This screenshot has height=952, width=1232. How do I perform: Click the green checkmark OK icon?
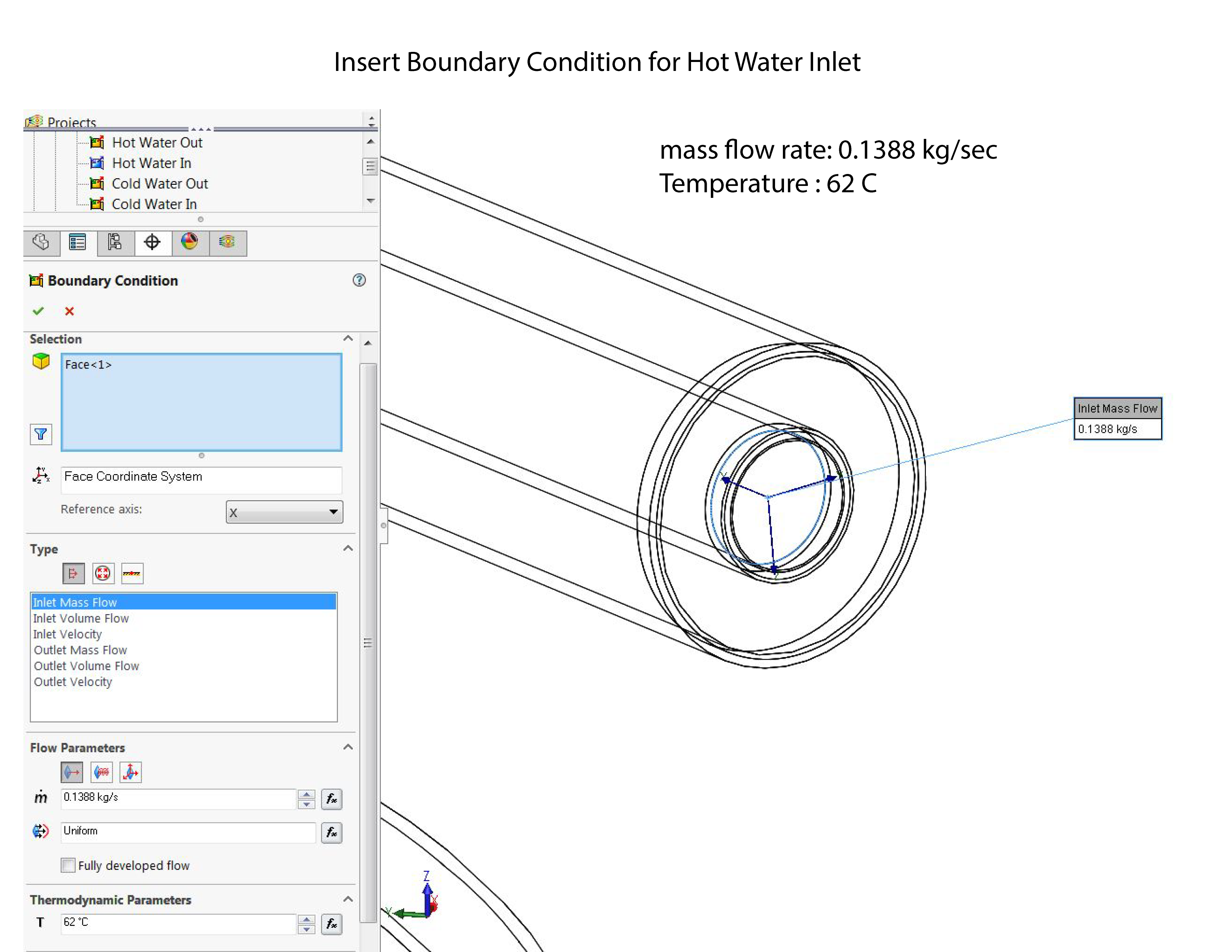[x=38, y=311]
